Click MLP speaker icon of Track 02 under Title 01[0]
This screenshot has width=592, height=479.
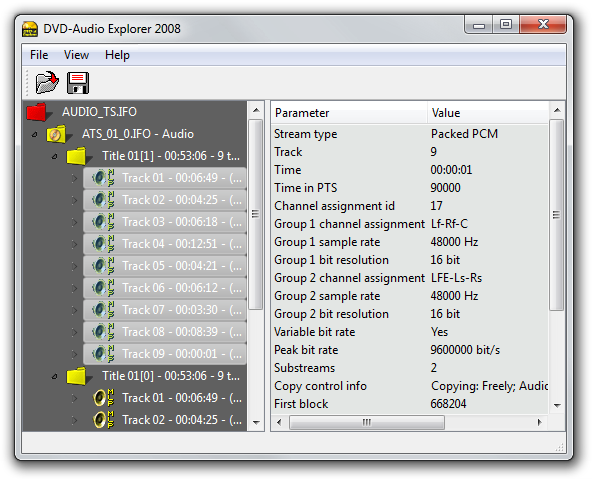click(x=103, y=420)
